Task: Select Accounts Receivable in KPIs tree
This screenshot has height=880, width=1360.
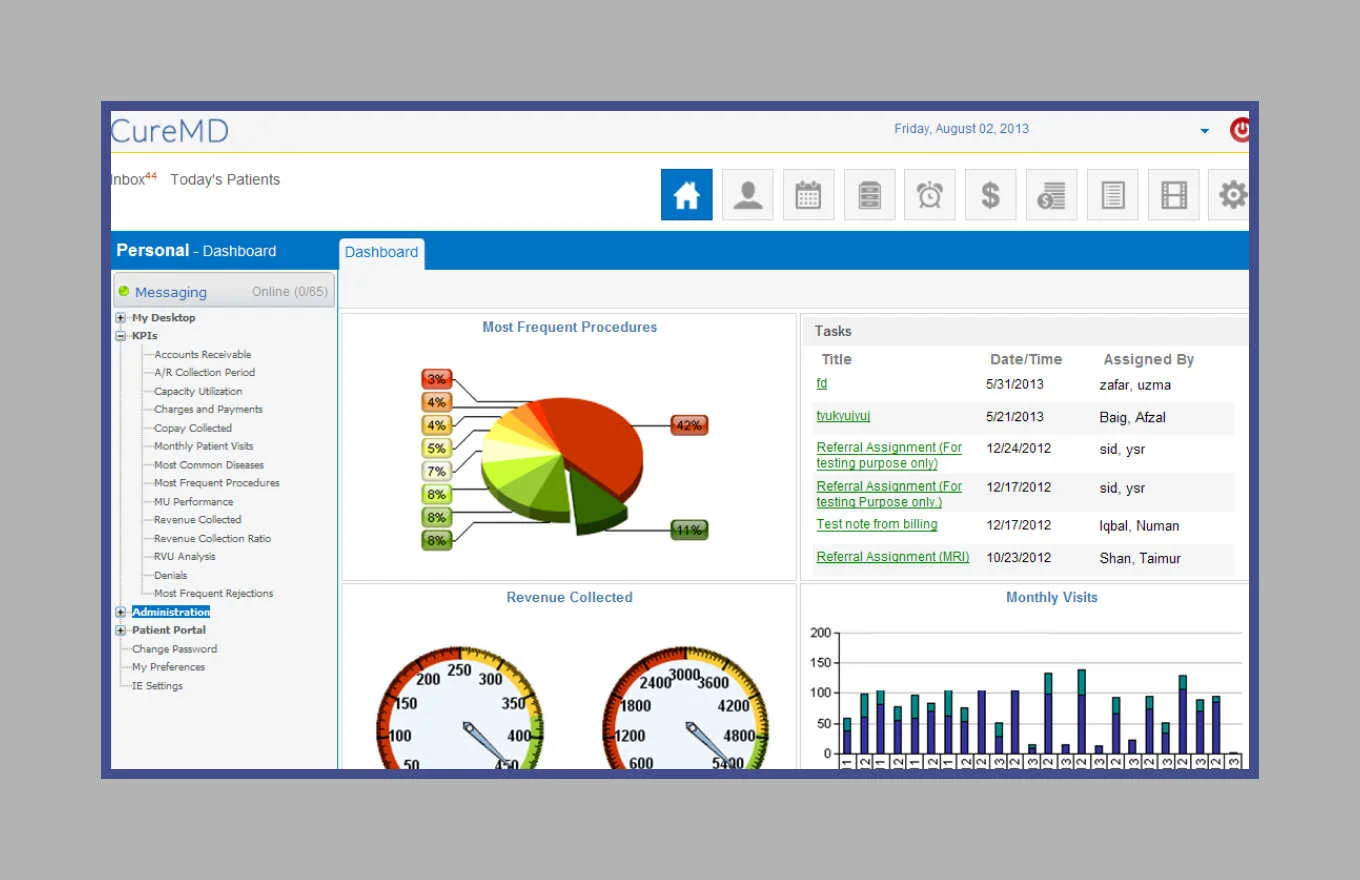Action: coord(202,355)
